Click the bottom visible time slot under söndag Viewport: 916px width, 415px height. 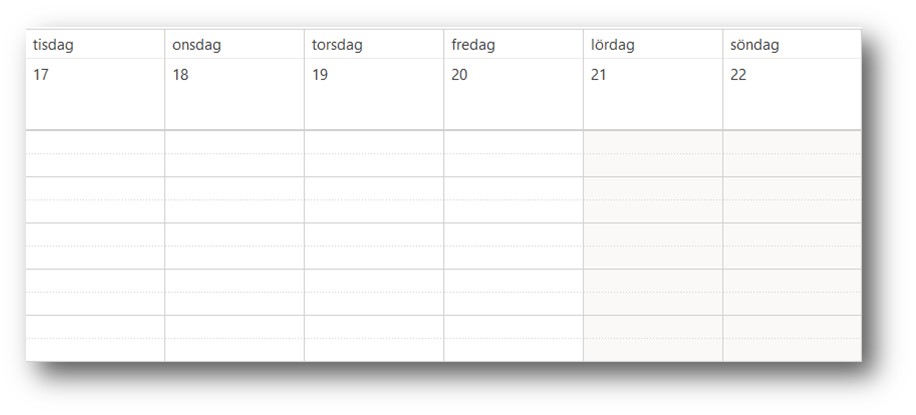pyautogui.click(x=791, y=349)
